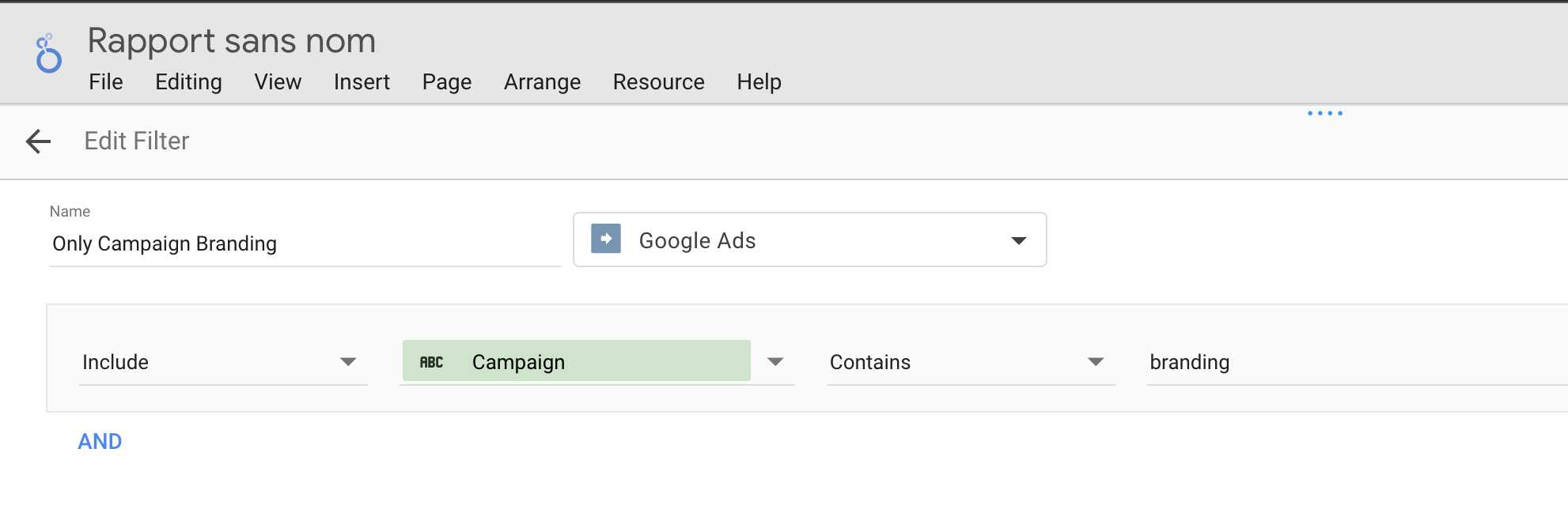Image resolution: width=1568 pixels, height=528 pixels.
Task: Open the Editing menu
Action: [188, 82]
